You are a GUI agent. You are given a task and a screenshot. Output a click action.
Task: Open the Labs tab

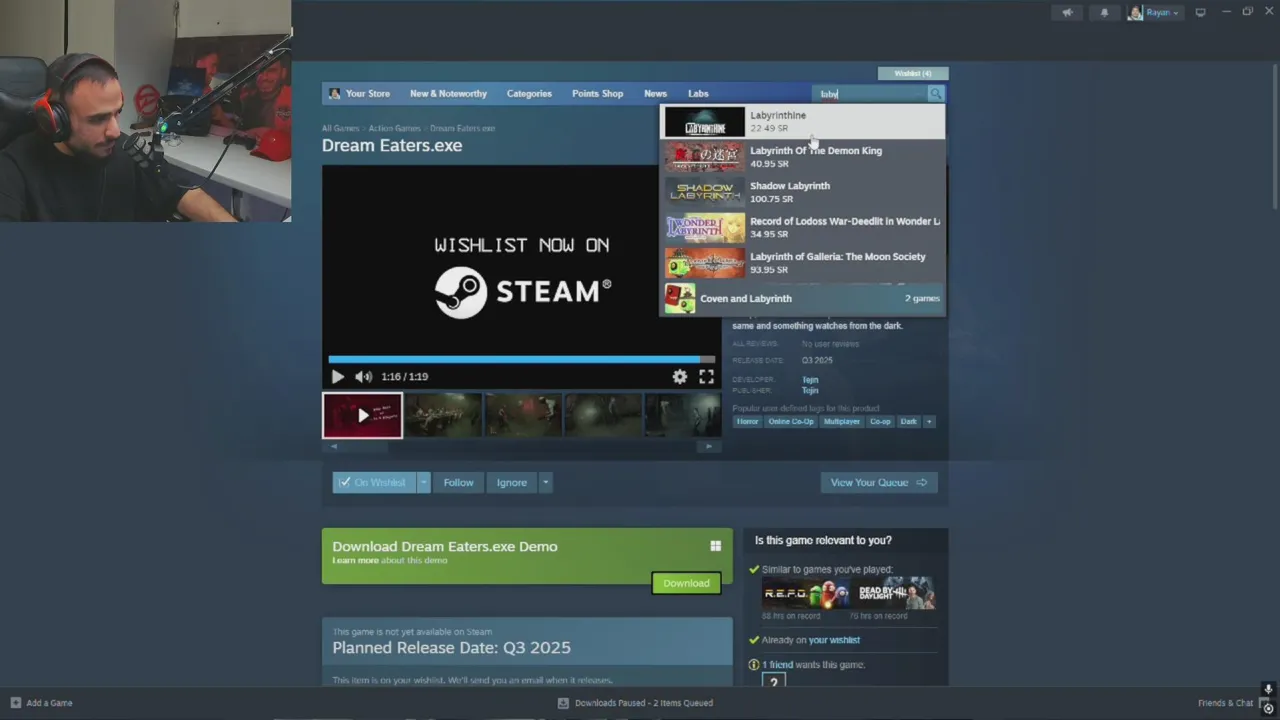698,94
